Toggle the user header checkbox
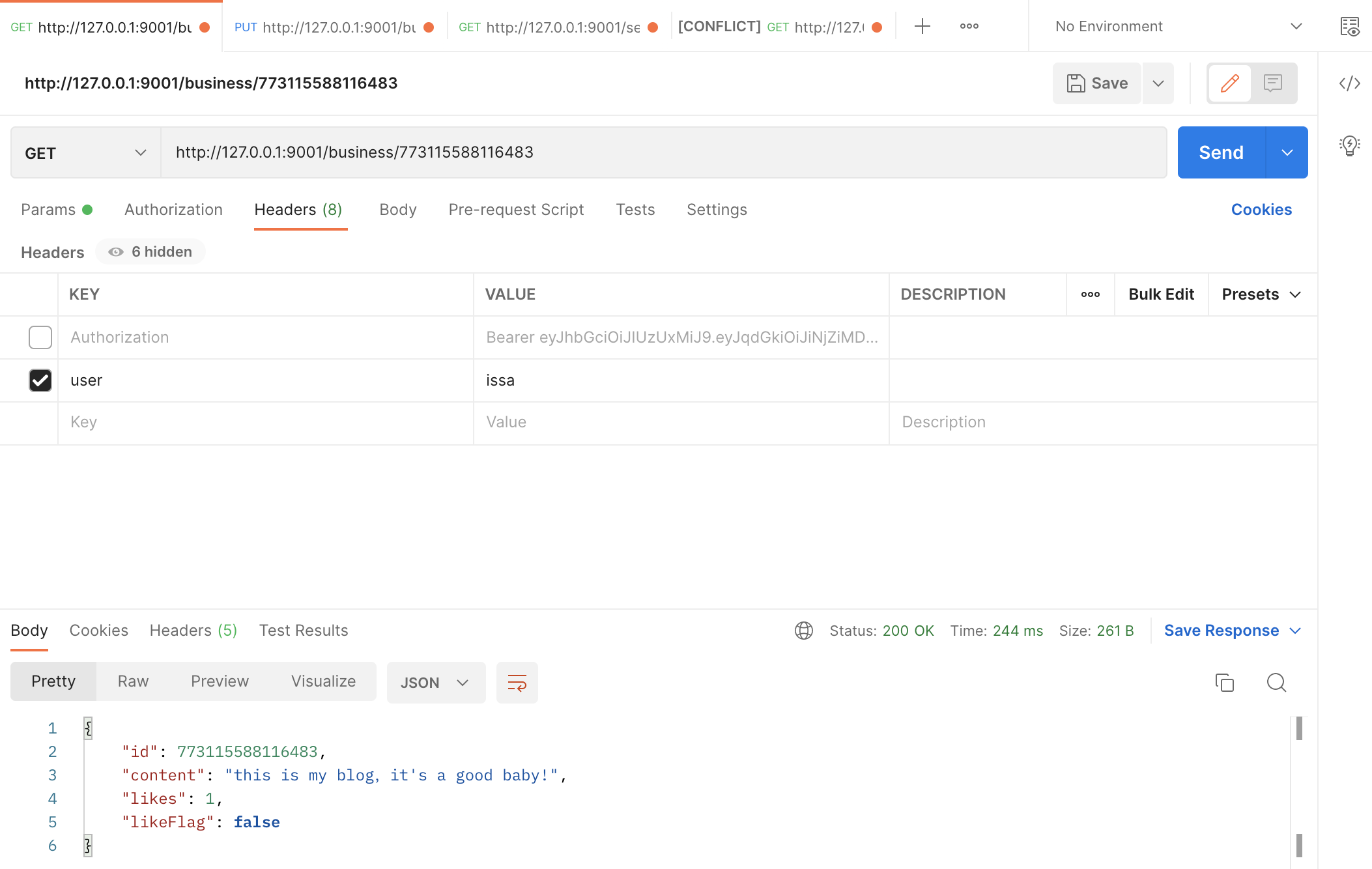 tap(40, 380)
